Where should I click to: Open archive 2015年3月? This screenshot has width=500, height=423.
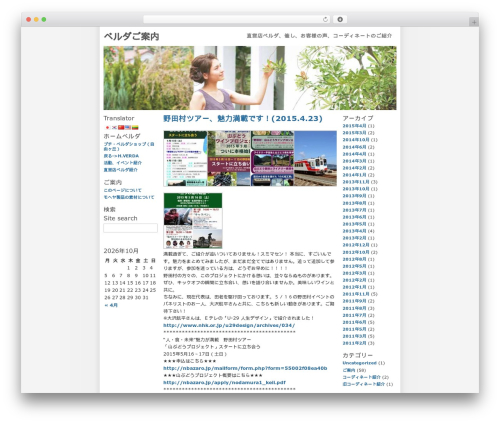click(354, 133)
